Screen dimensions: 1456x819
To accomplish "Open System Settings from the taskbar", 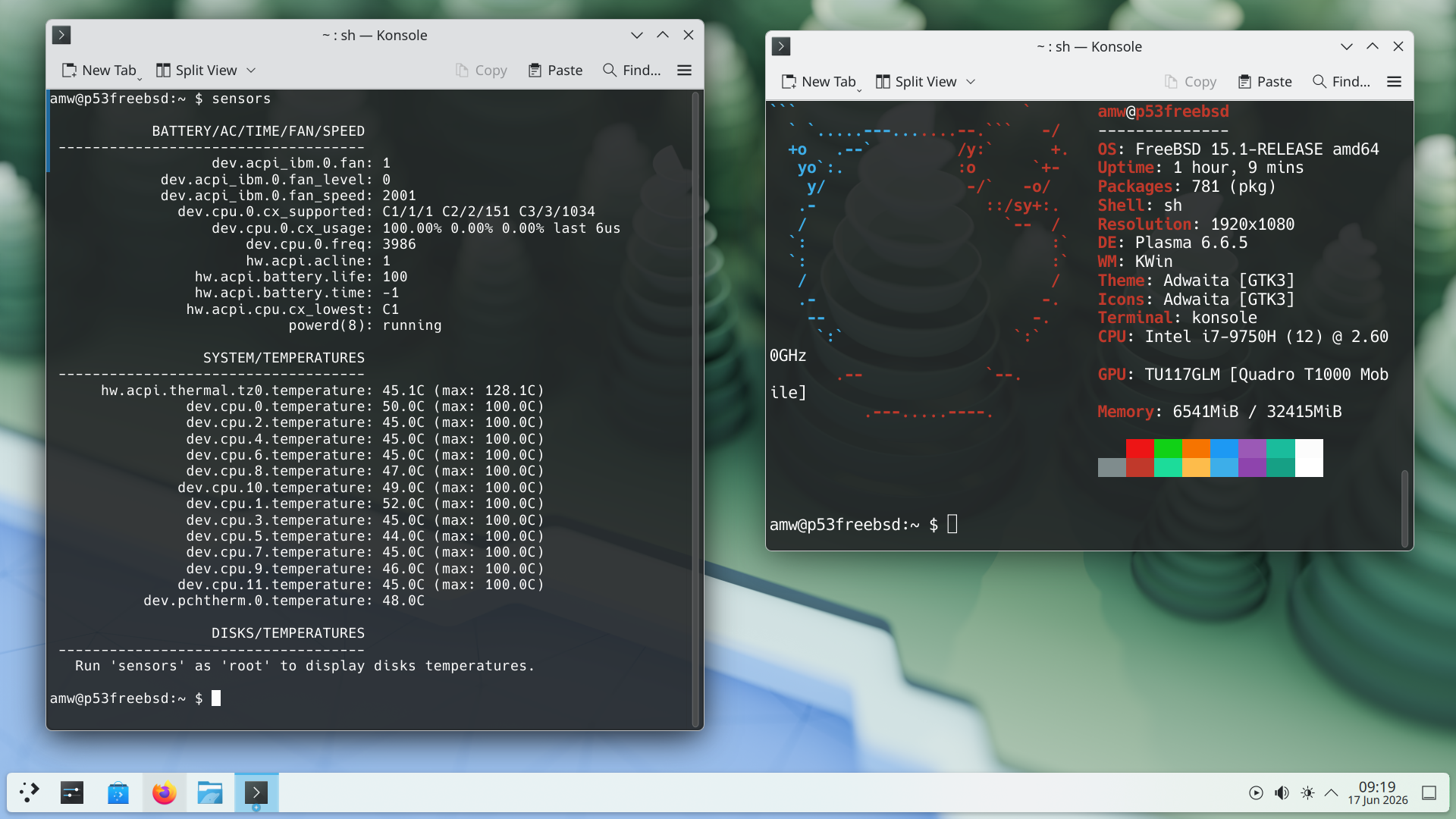I will tap(72, 792).
